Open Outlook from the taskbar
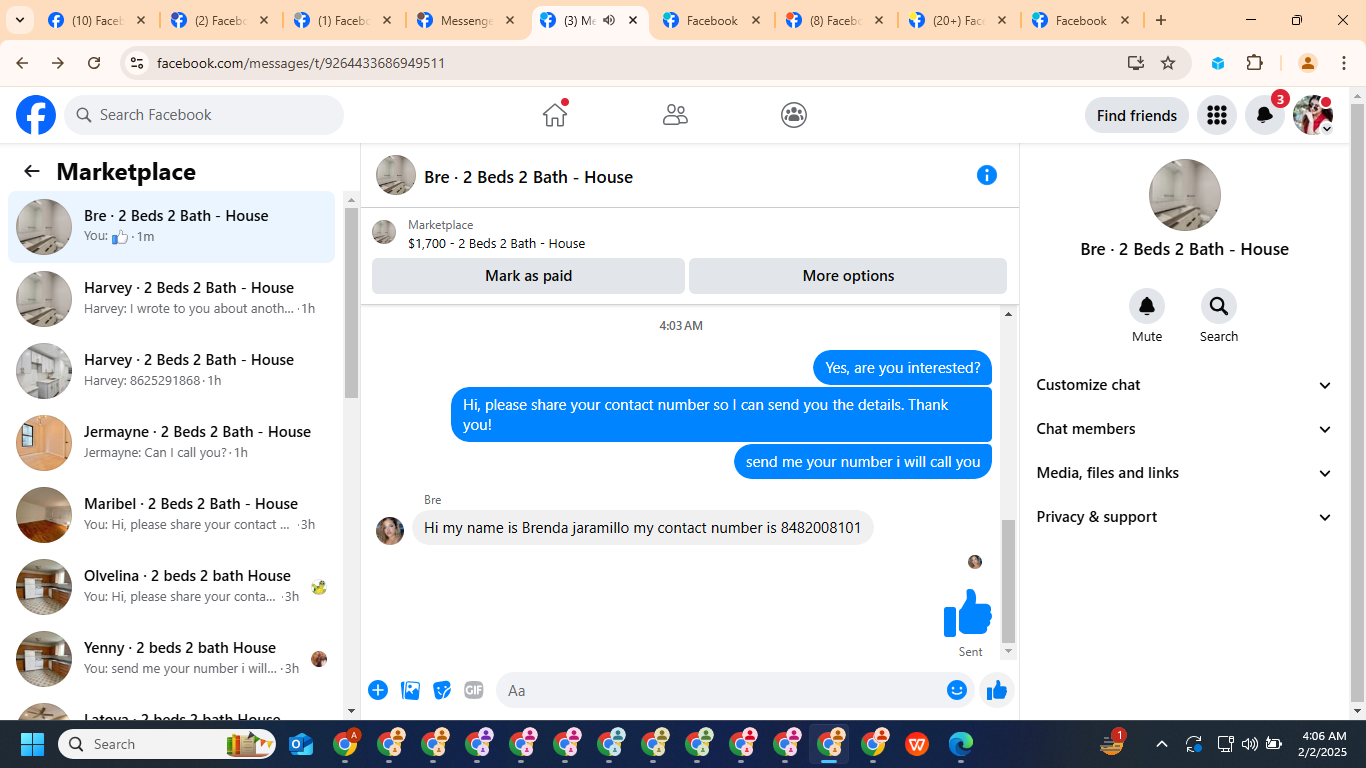The height and width of the screenshot is (768, 1366). click(x=301, y=744)
